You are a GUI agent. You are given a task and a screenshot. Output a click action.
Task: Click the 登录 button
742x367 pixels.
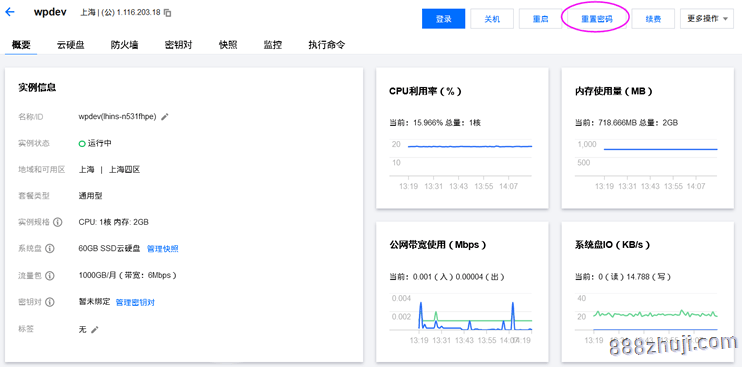point(443,19)
